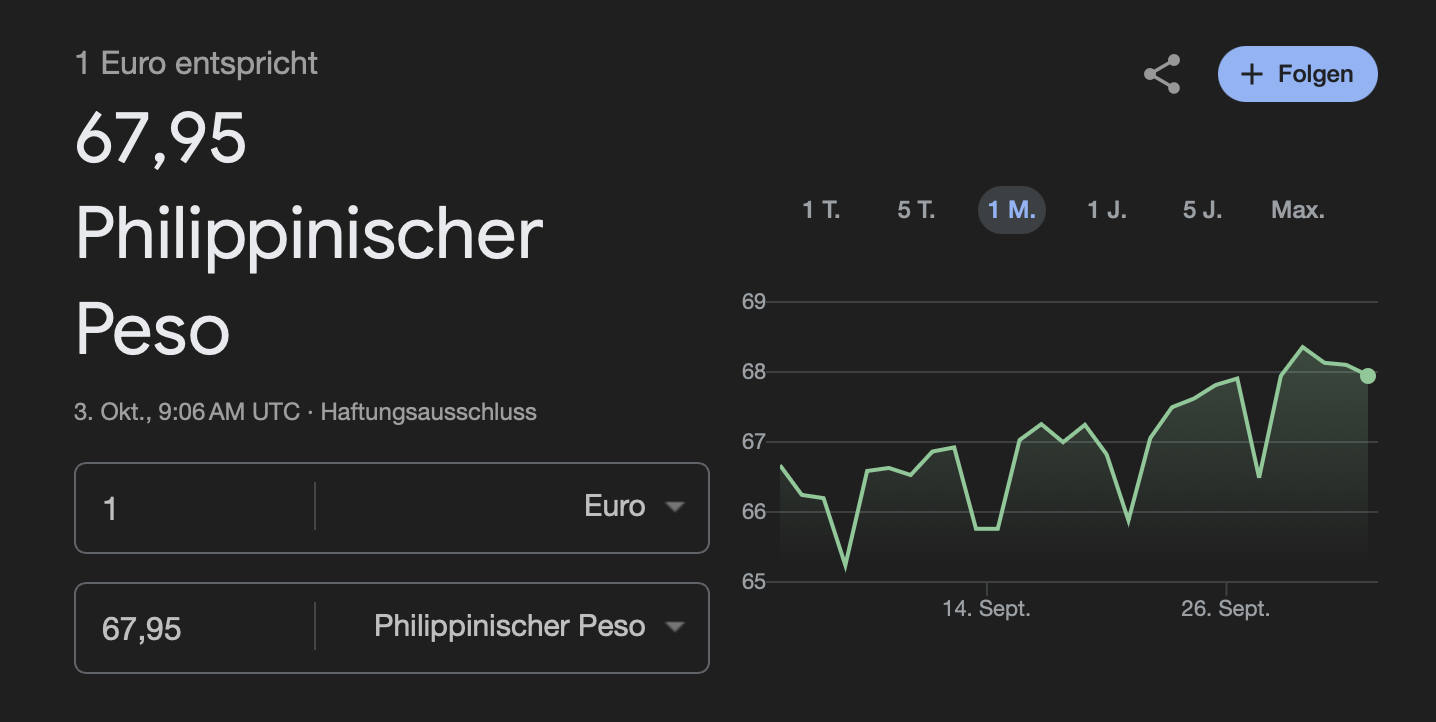
Task: Click the 26. Sept. chart axis label
Action: [1225, 608]
